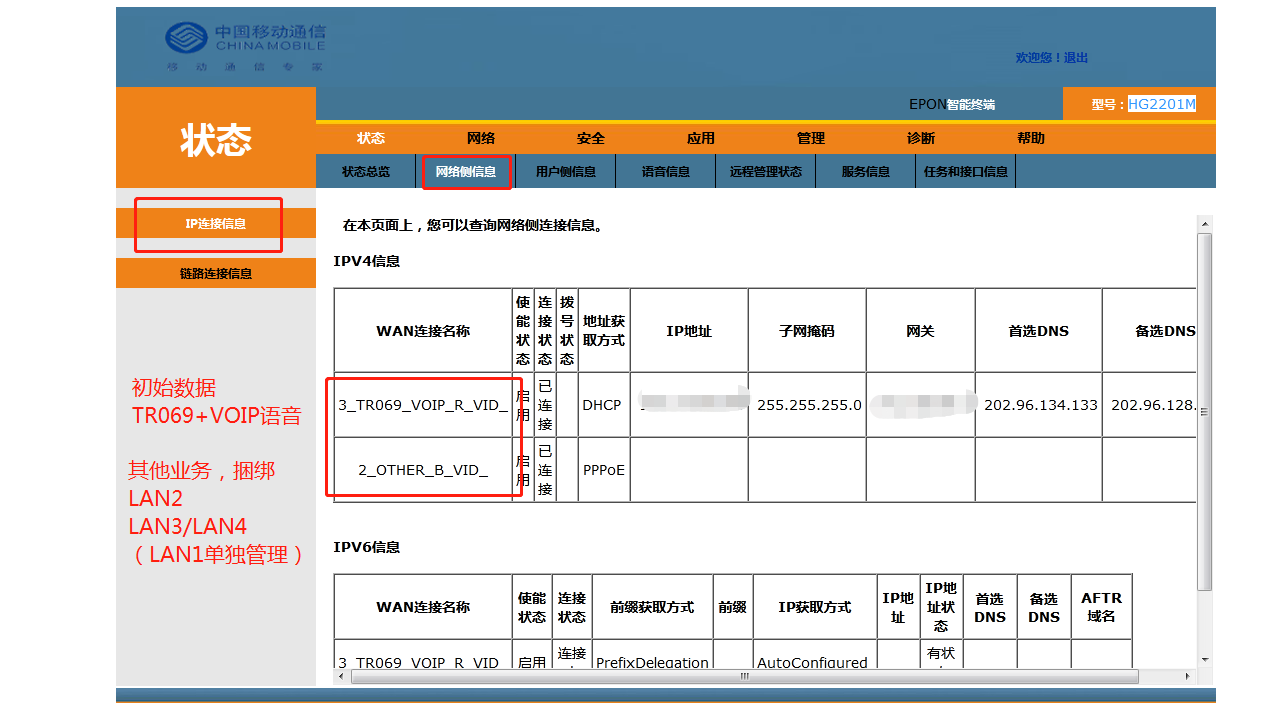Open the 状态 main menu
Viewport: 1263px width, 722px height.
coord(371,138)
